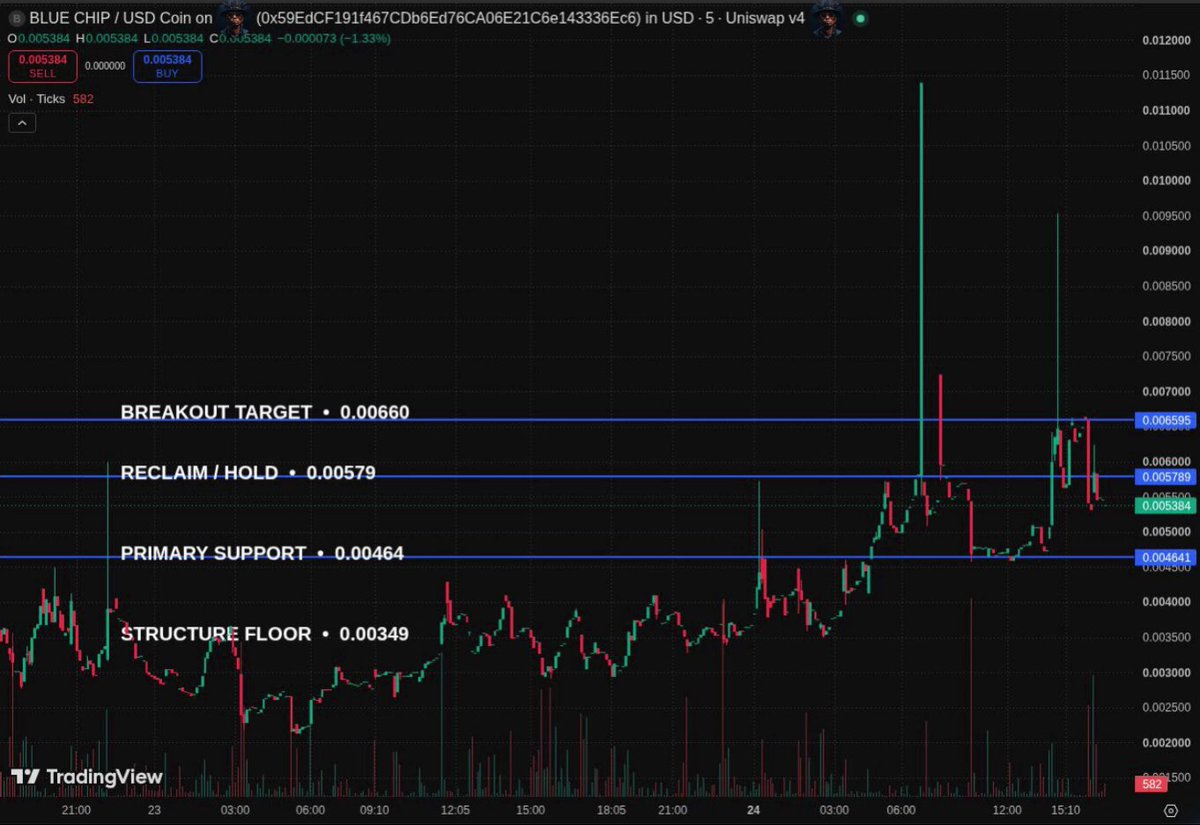This screenshot has height=825, width=1200.
Task: Click the 0.011500 price scale value
Action: tap(1166, 75)
